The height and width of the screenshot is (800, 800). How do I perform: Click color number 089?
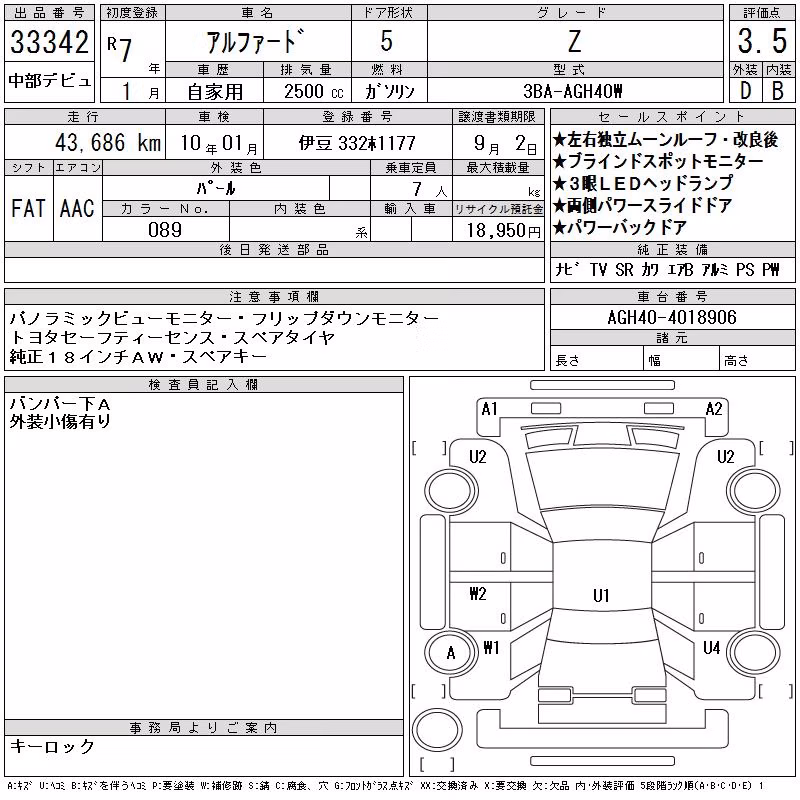[165, 230]
